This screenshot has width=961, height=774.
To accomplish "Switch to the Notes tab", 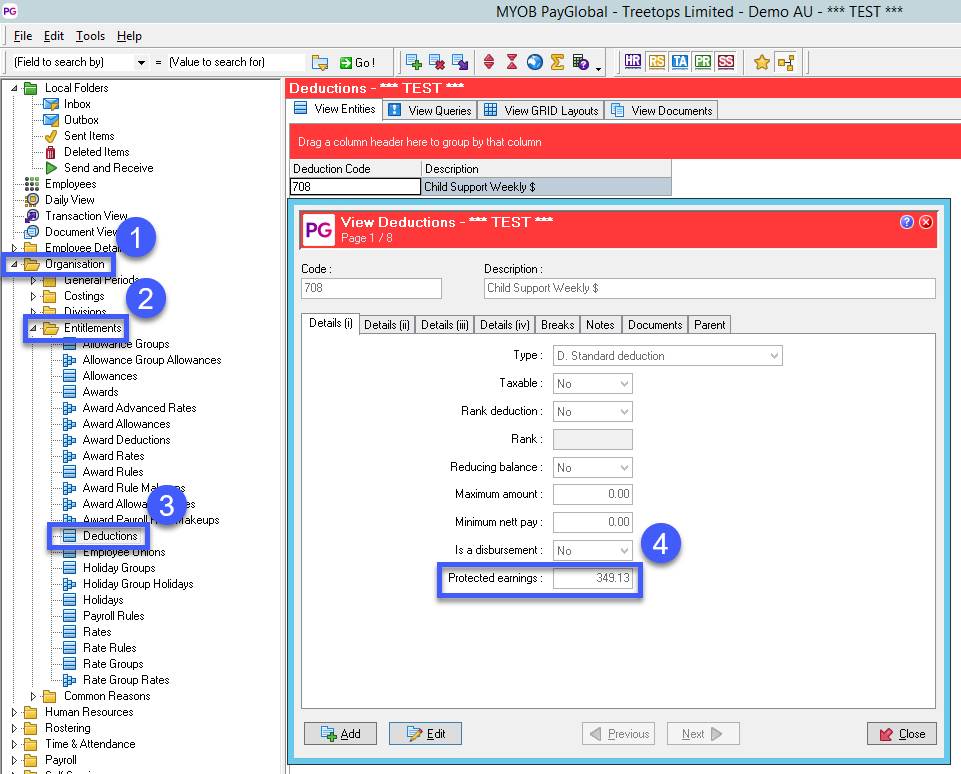I will pyautogui.click(x=600, y=325).
